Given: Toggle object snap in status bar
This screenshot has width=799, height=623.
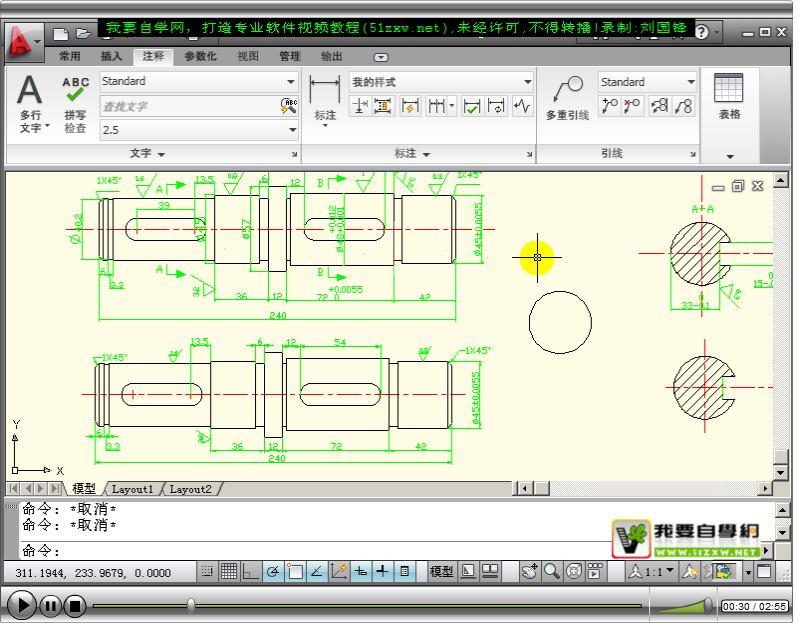Looking at the screenshot, I should pyautogui.click(x=295, y=572).
